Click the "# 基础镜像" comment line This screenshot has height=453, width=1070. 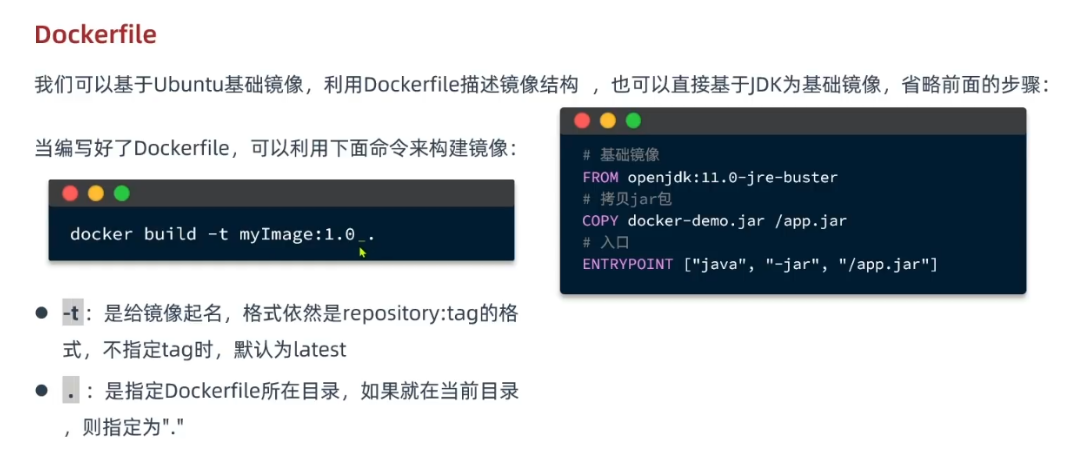click(620, 155)
